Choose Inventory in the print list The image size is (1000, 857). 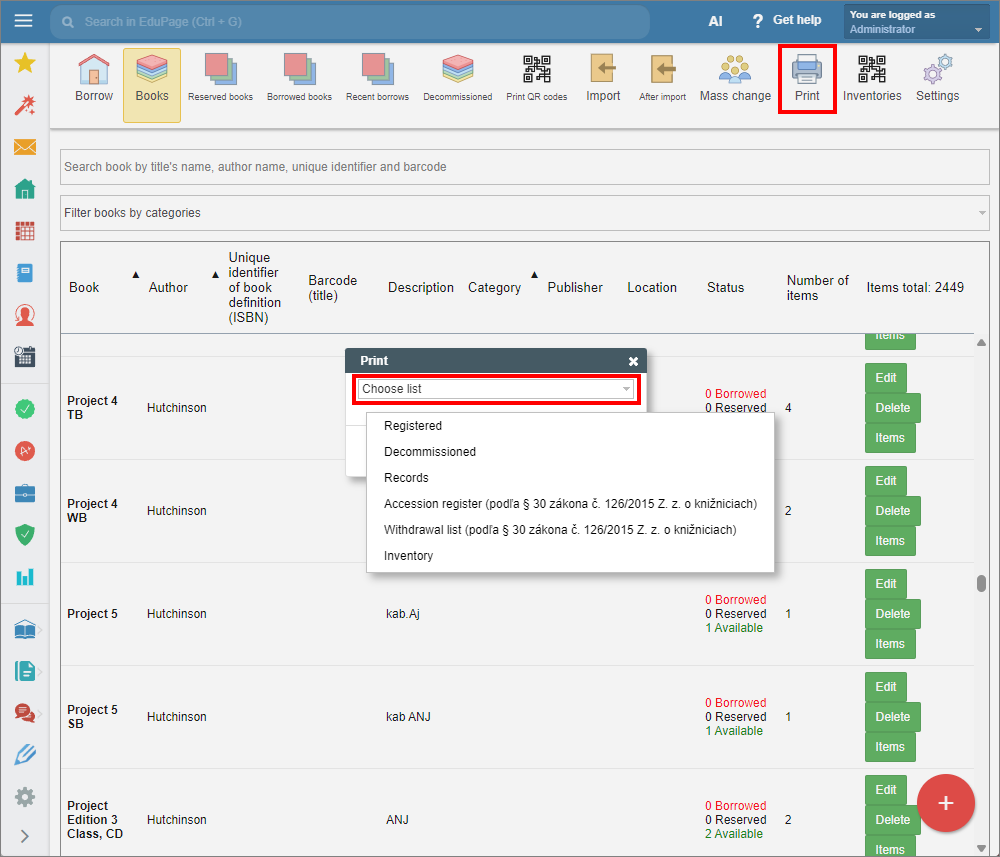pyautogui.click(x=409, y=556)
